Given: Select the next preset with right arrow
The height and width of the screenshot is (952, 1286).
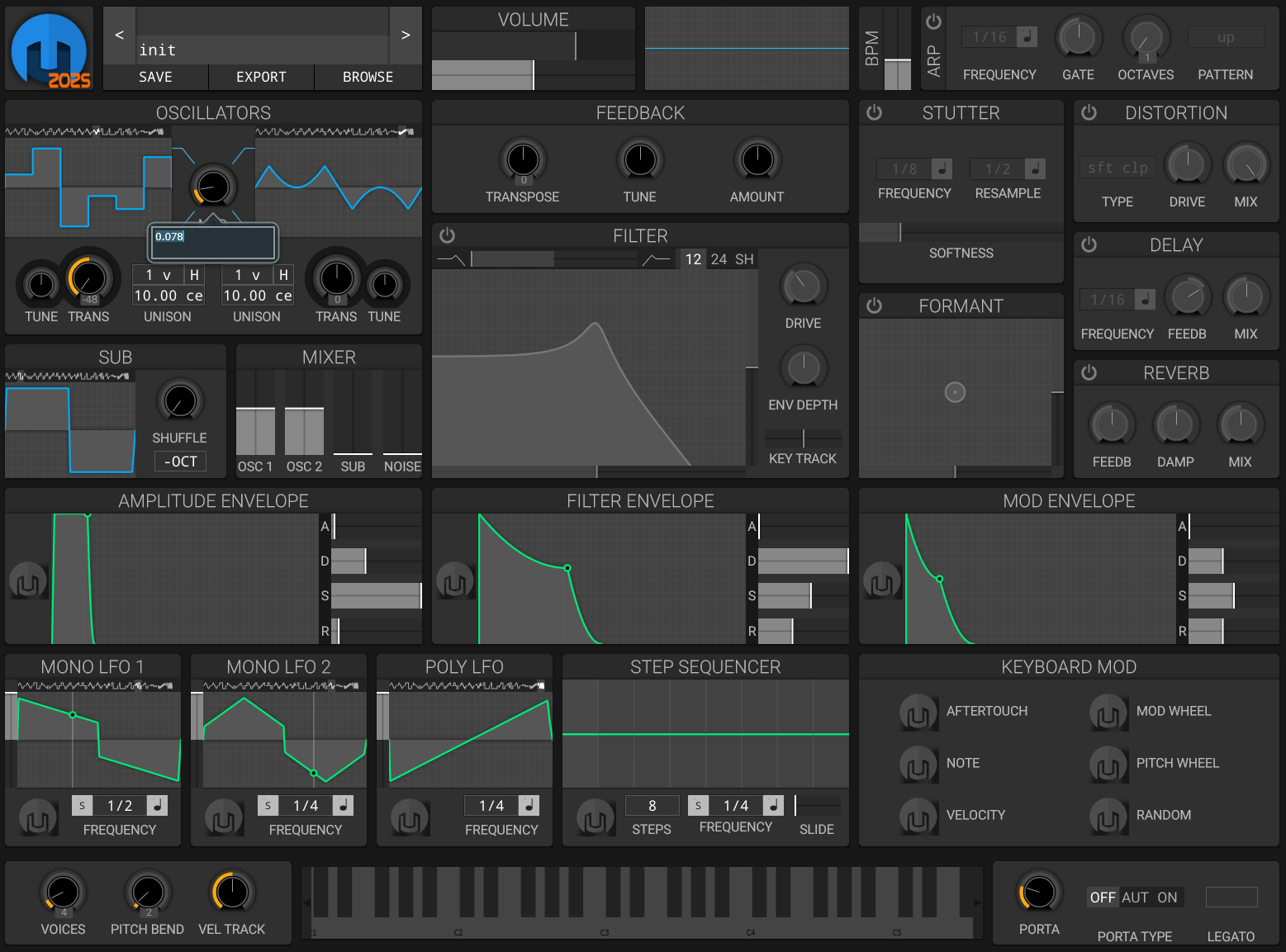Looking at the screenshot, I should pos(405,36).
